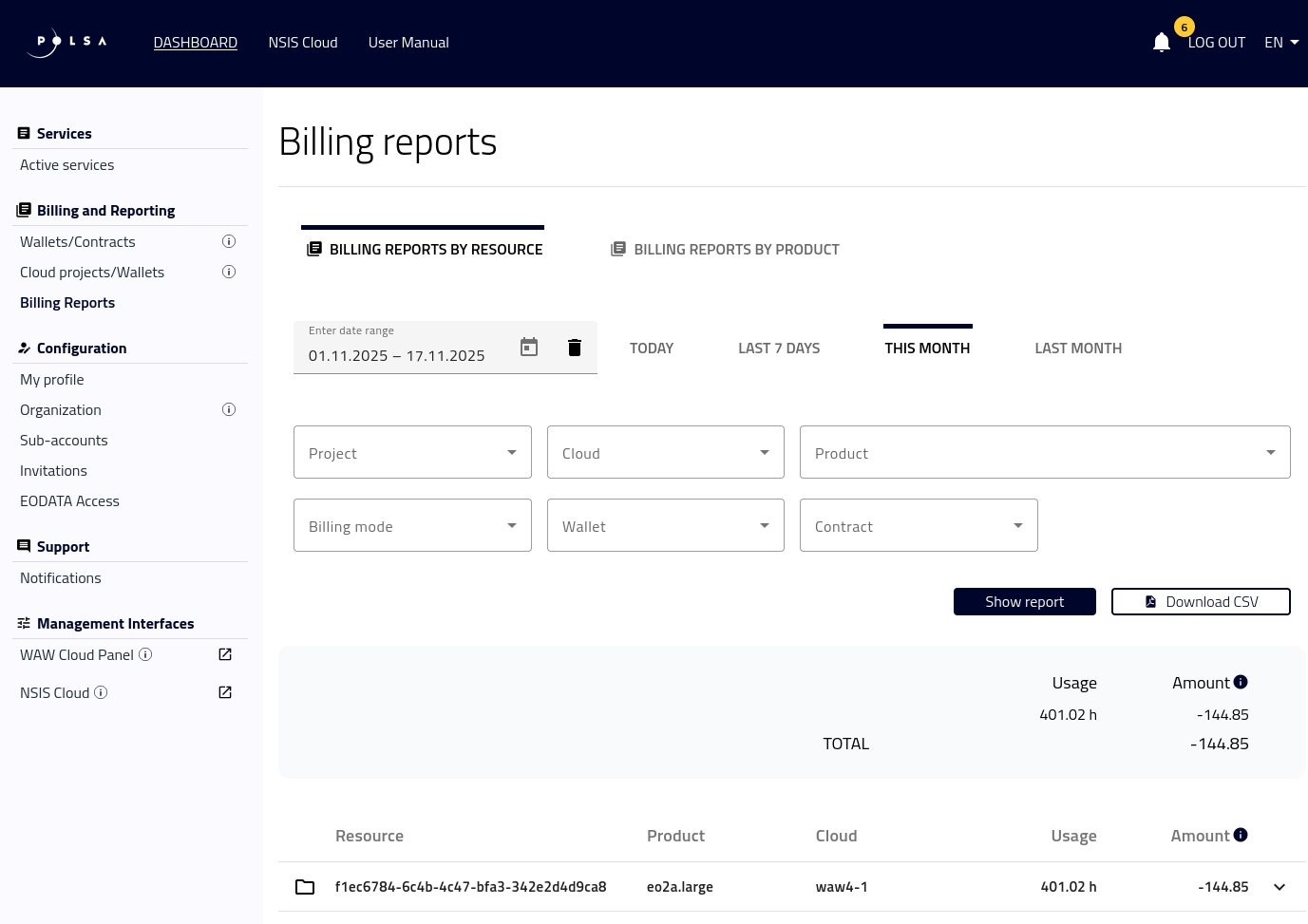
Task: Open the Project dropdown
Action: [x=412, y=453]
